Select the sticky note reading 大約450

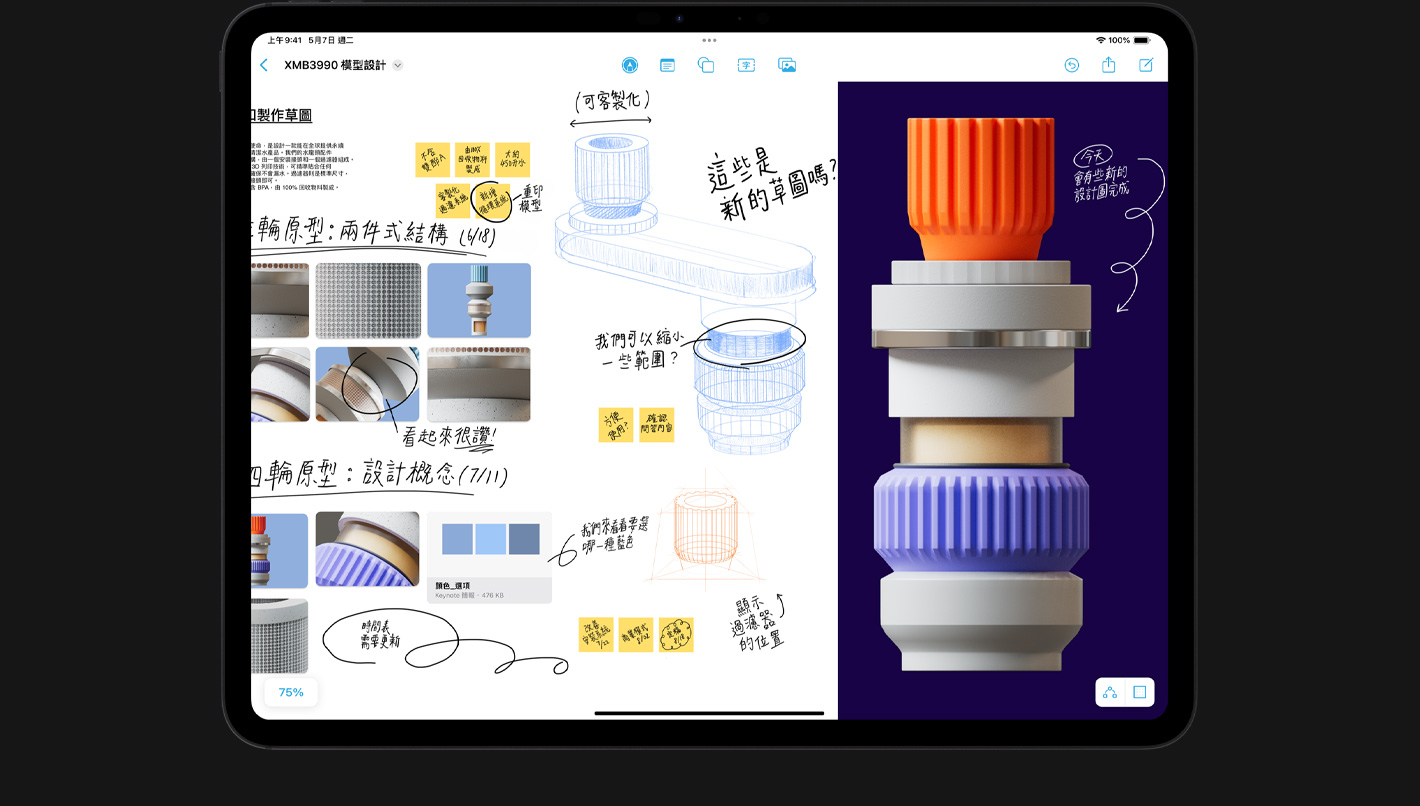pyautogui.click(x=512, y=159)
